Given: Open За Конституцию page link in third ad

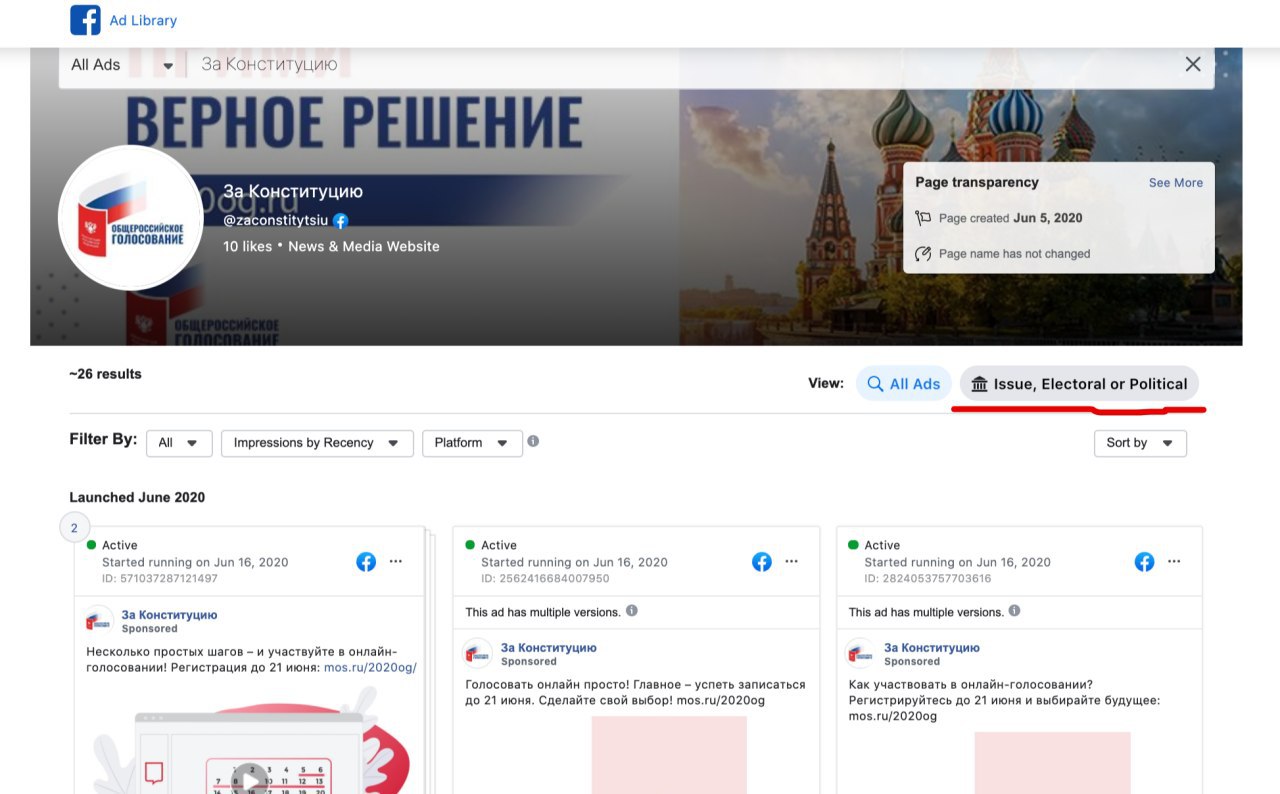Looking at the screenshot, I should pyautogui.click(x=932, y=648).
